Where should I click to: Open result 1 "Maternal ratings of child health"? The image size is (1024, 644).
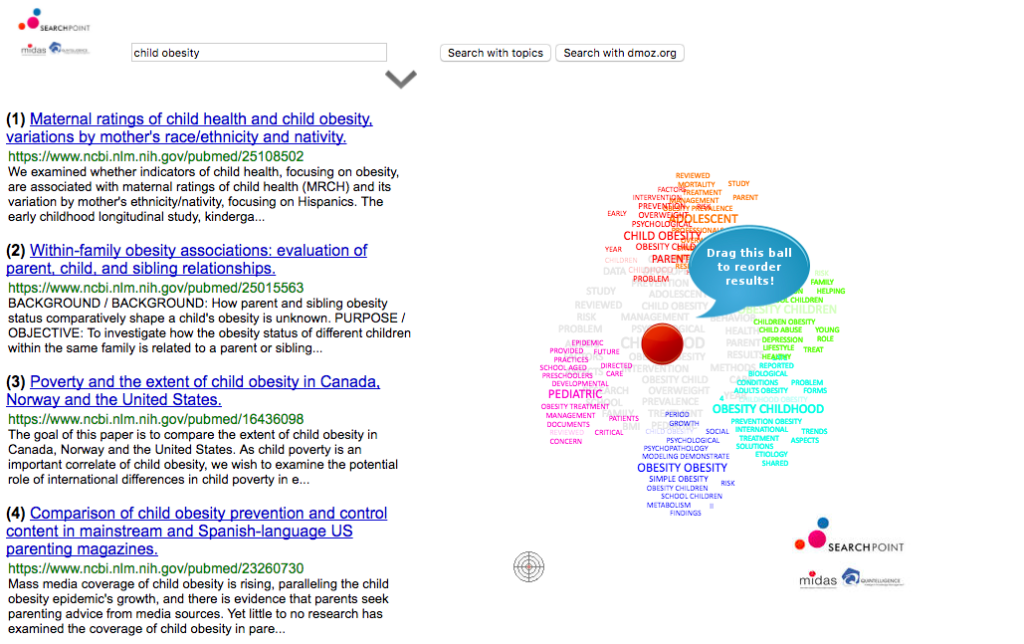pos(189,128)
